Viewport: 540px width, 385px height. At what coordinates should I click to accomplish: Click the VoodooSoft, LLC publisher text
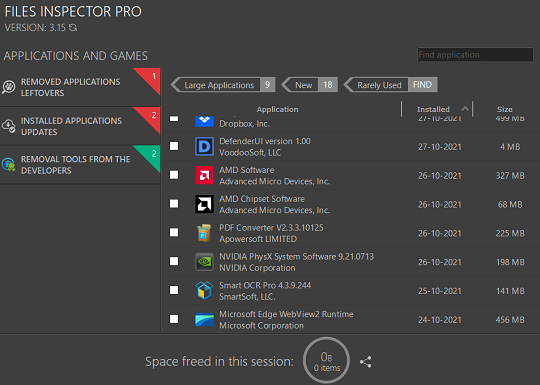coord(250,153)
